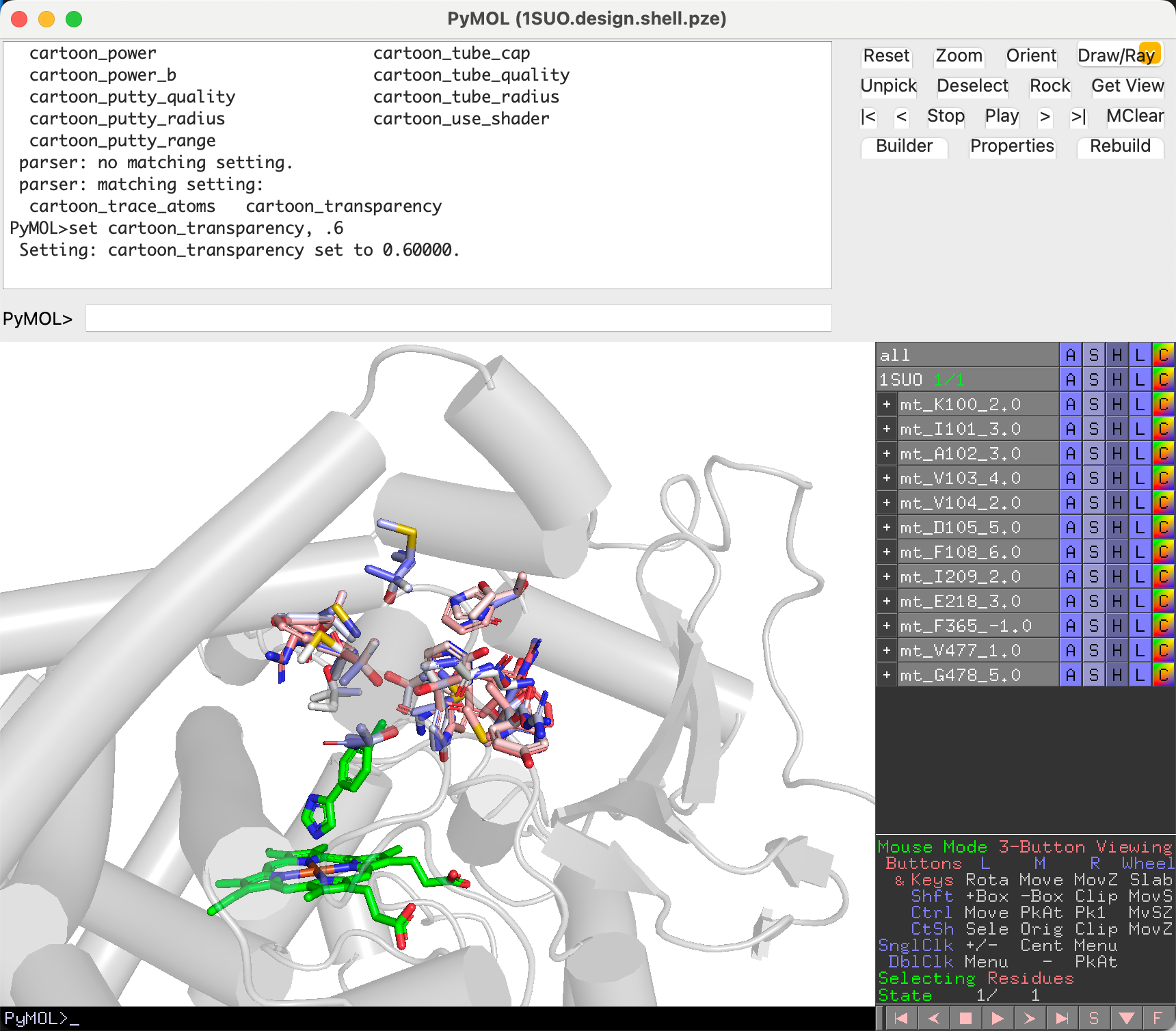The width and height of the screenshot is (1176, 1031).
Task: Open Color menu for all objects
Action: point(1163,355)
